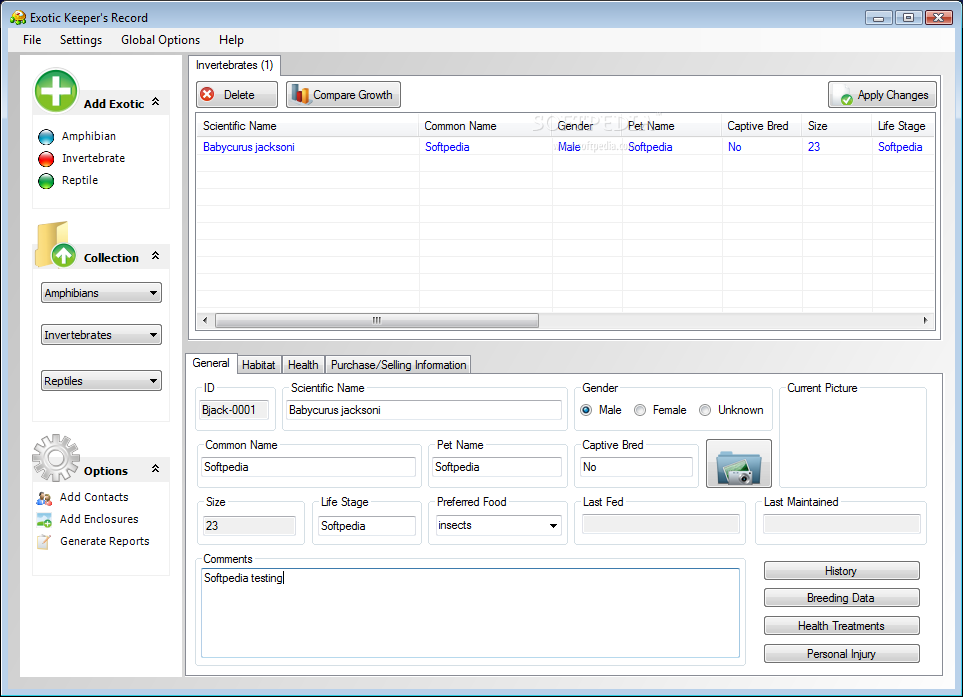963x697 pixels.
Task: Click the Common Name column header
Action: tap(485, 126)
